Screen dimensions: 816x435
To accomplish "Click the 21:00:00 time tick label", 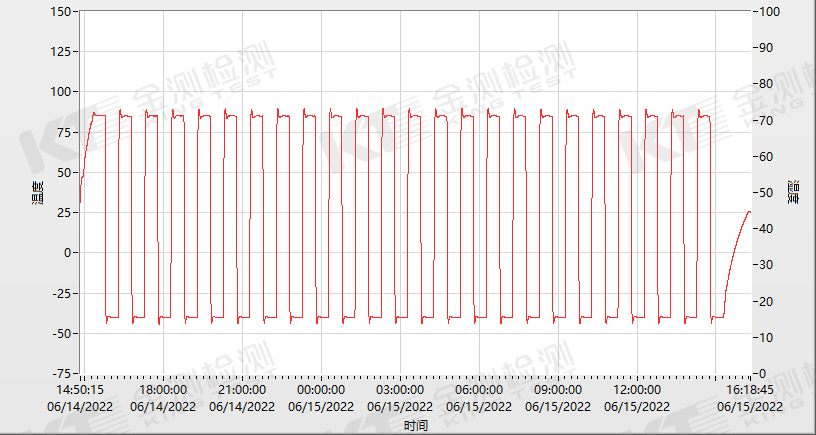I will point(241,390).
